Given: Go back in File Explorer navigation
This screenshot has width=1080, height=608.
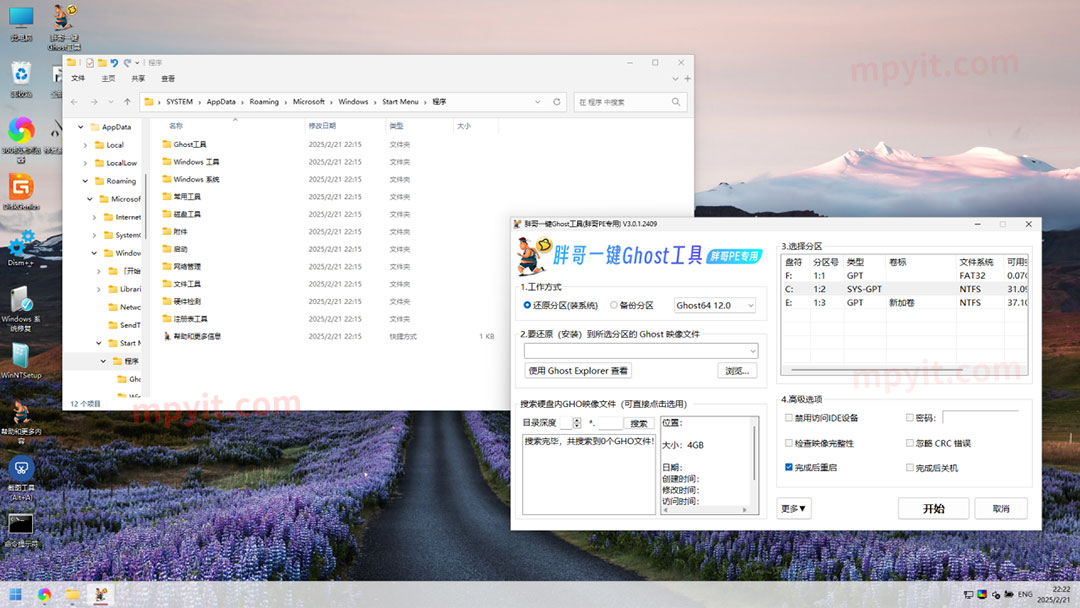Looking at the screenshot, I should coord(74,102).
